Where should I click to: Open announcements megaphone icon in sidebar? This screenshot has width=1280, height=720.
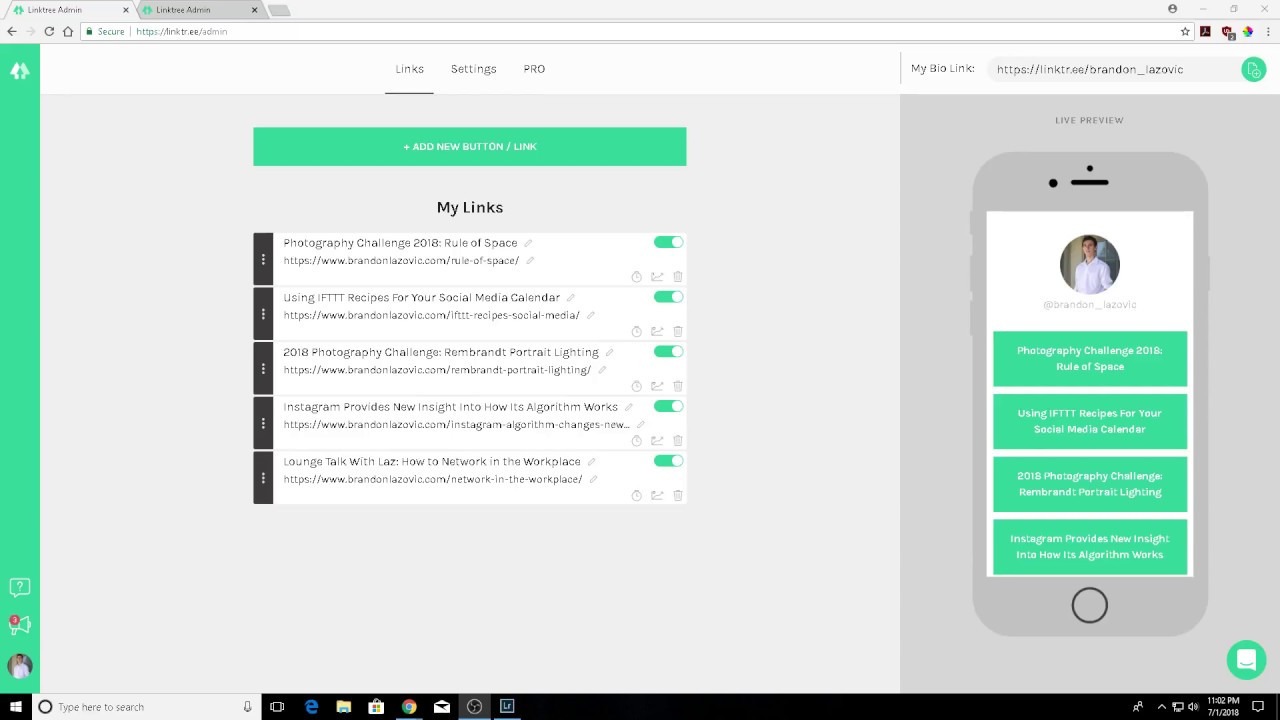(20, 626)
